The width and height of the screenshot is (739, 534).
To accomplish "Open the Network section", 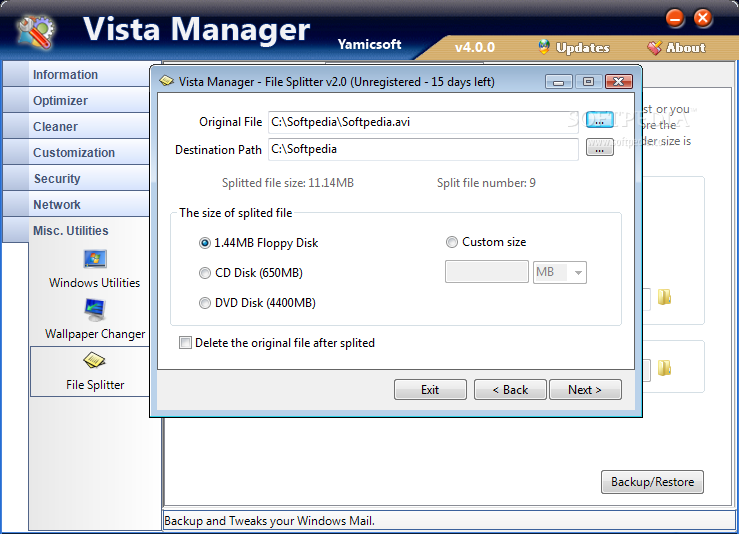I will (x=76, y=204).
